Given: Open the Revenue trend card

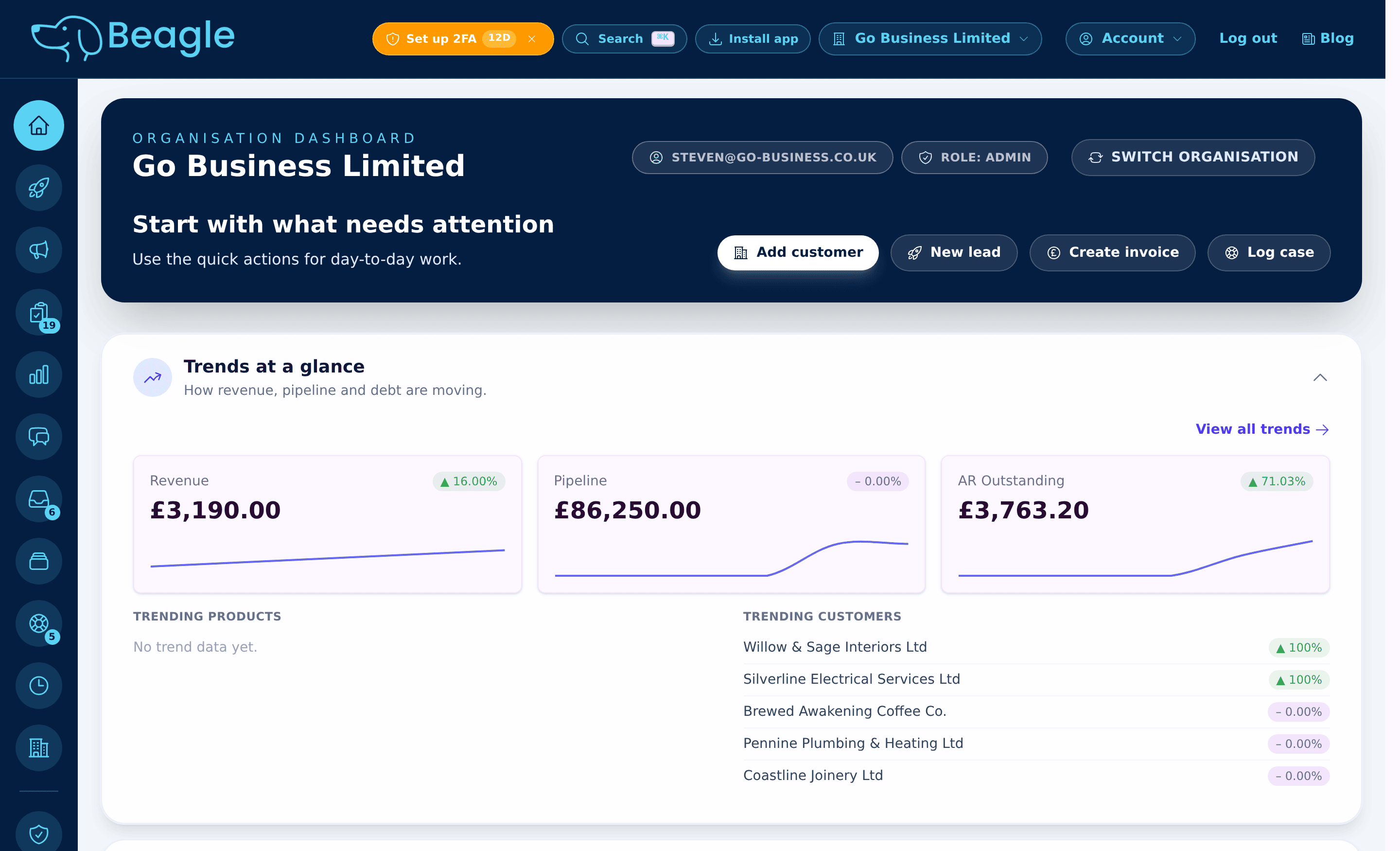Looking at the screenshot, I should [x=327, y=524].
